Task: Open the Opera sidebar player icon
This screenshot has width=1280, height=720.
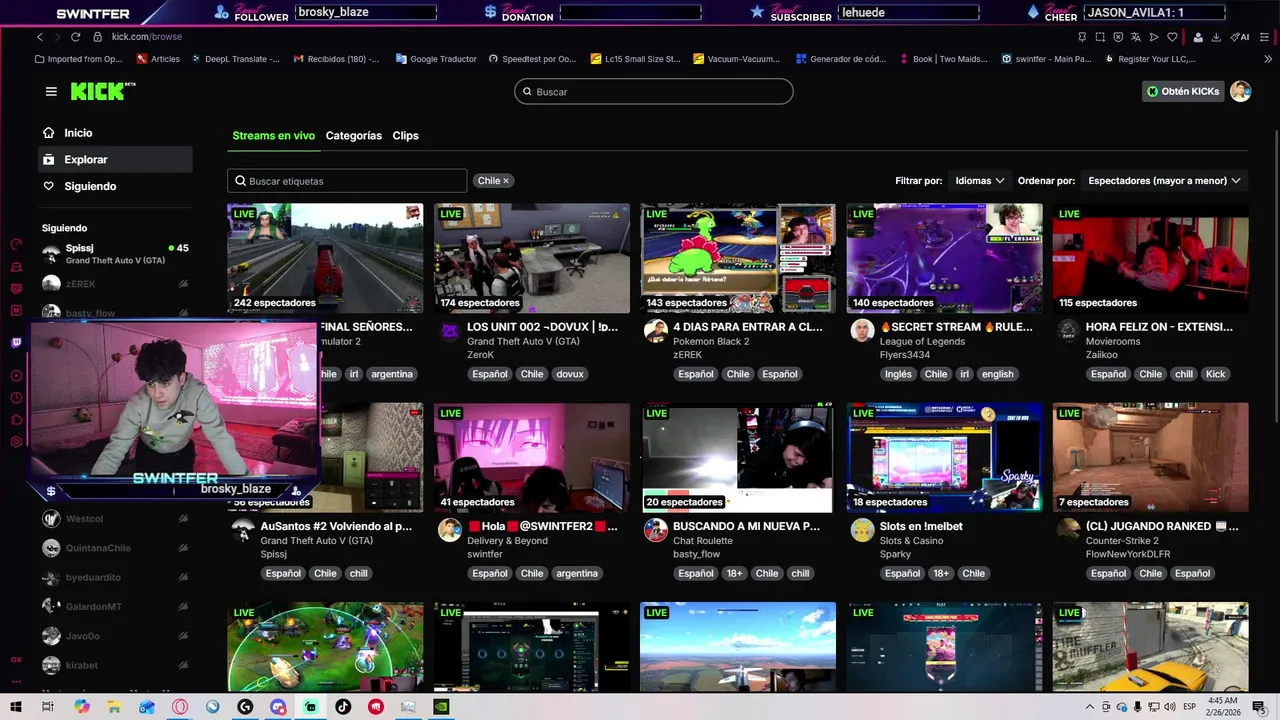Action: click(x=16, y=376)
